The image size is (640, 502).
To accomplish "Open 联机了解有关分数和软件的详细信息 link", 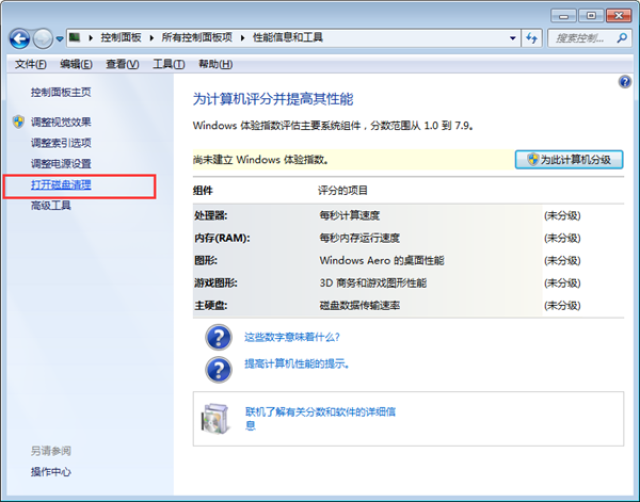I will coord(320,419).
